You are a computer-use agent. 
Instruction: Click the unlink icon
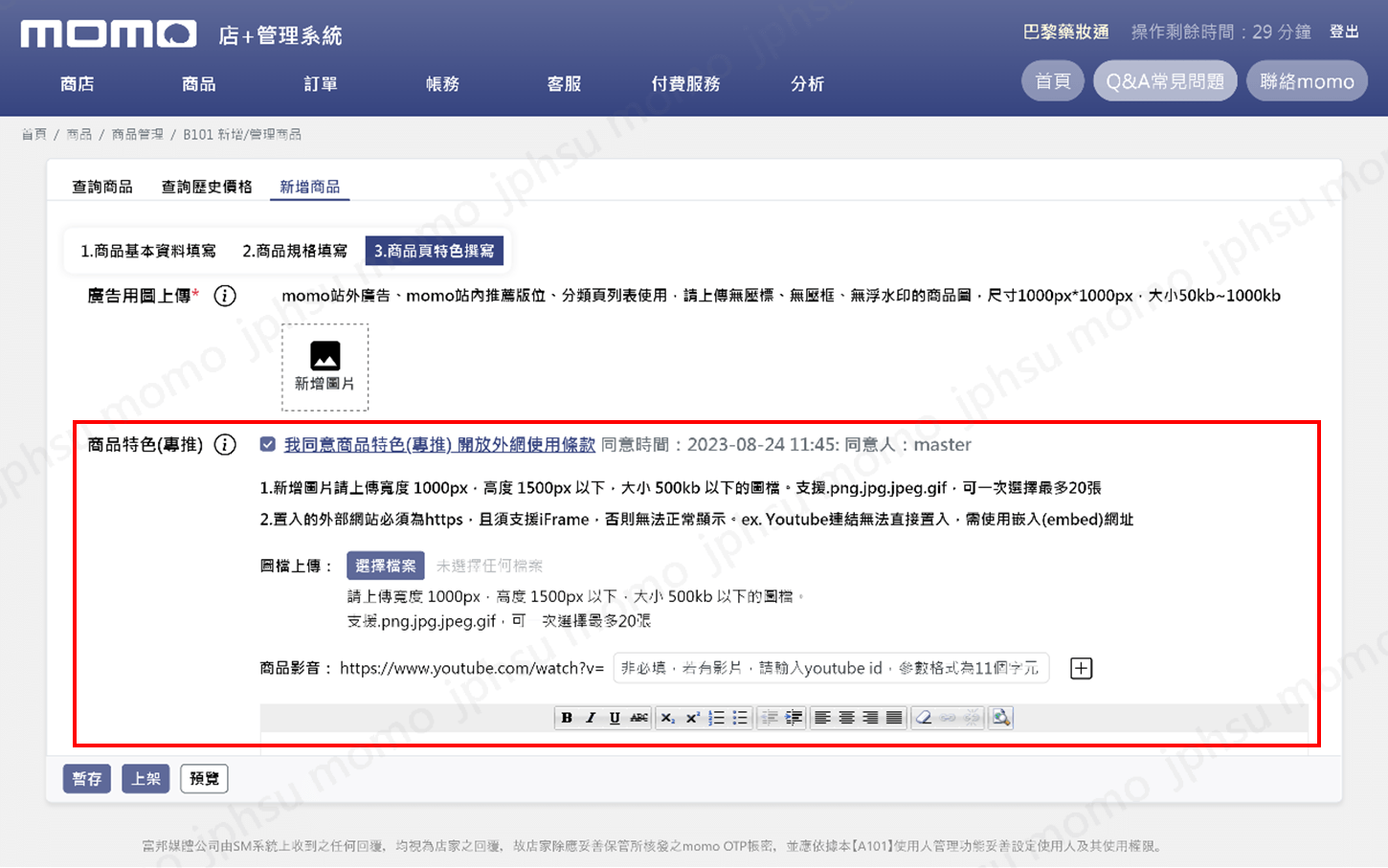click(x=972, y=718)
